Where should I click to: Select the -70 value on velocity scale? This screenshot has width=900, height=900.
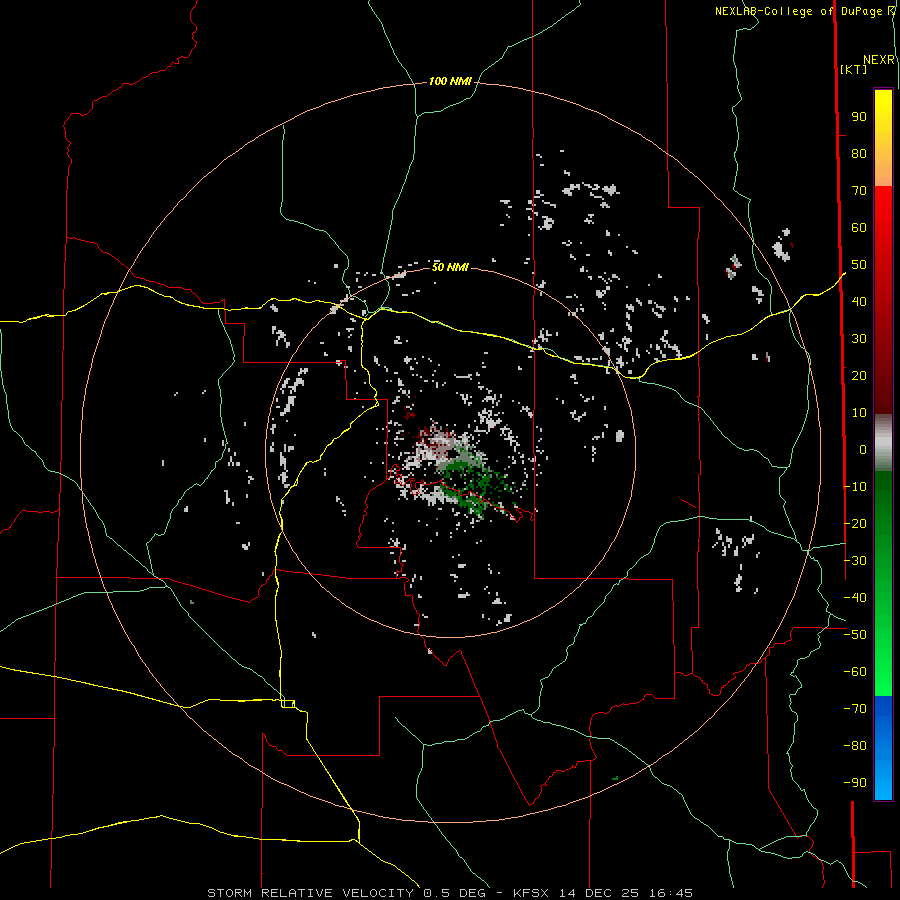click(855, 709)
